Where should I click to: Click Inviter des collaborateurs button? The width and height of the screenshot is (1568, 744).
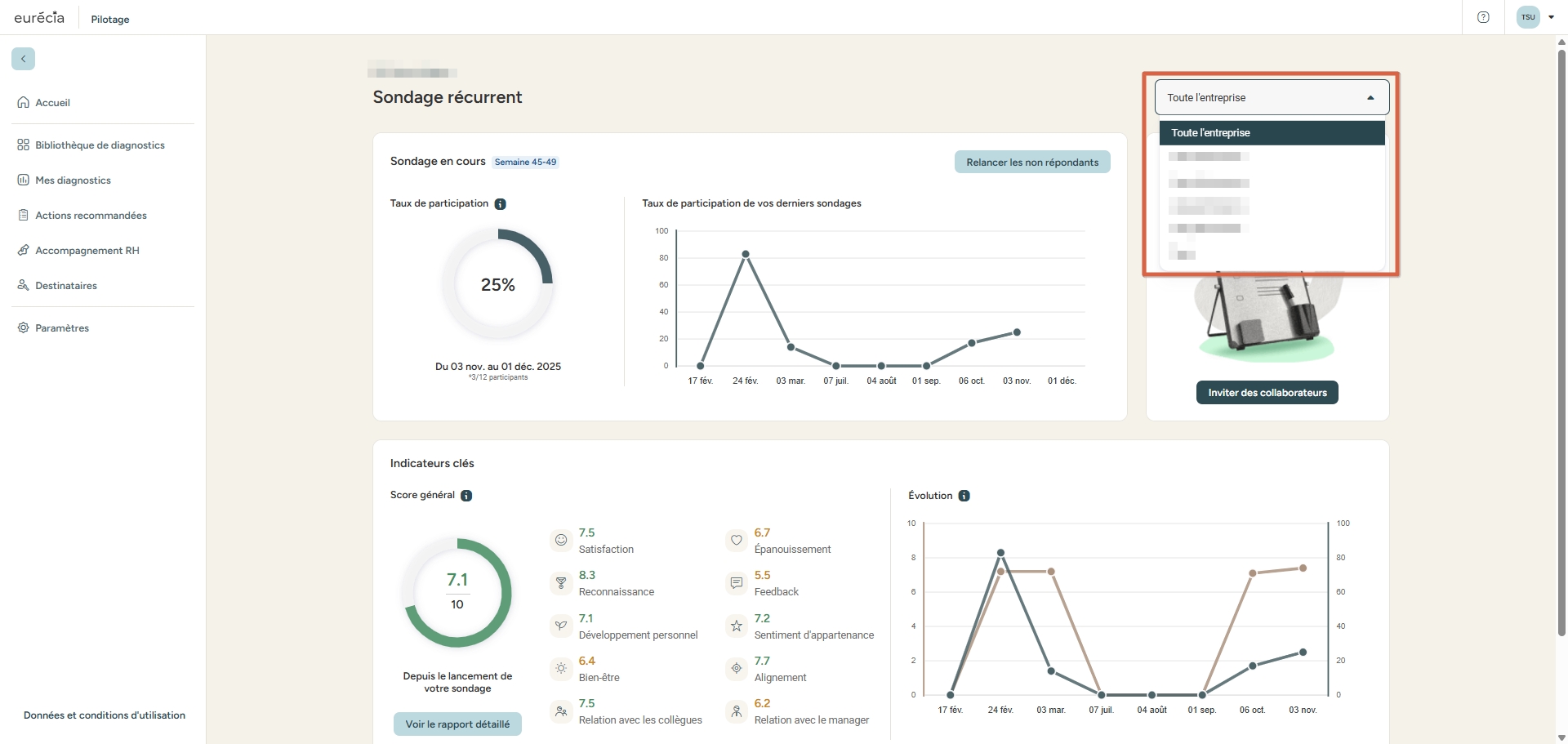(1267, 393)
